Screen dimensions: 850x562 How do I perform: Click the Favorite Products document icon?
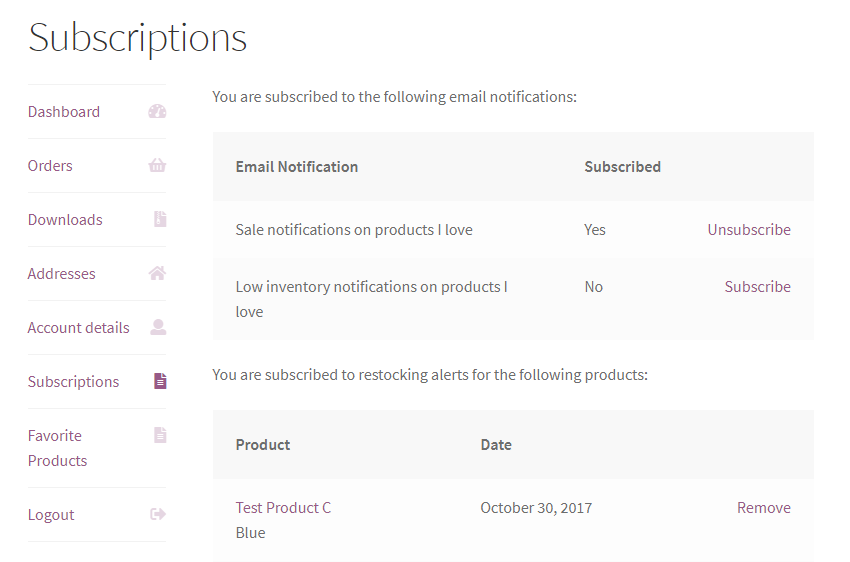pyautogui.click(x=159, y=436)
